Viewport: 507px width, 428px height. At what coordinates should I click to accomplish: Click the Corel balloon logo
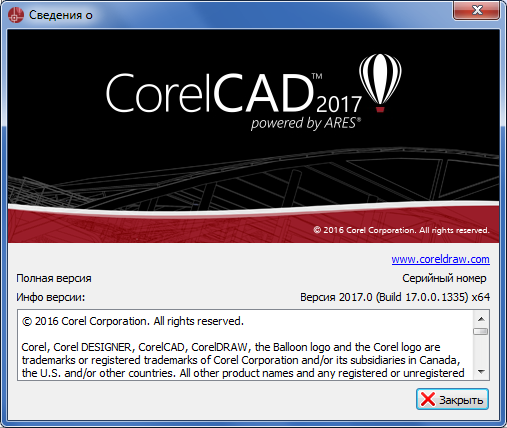(x=380, y=83)
